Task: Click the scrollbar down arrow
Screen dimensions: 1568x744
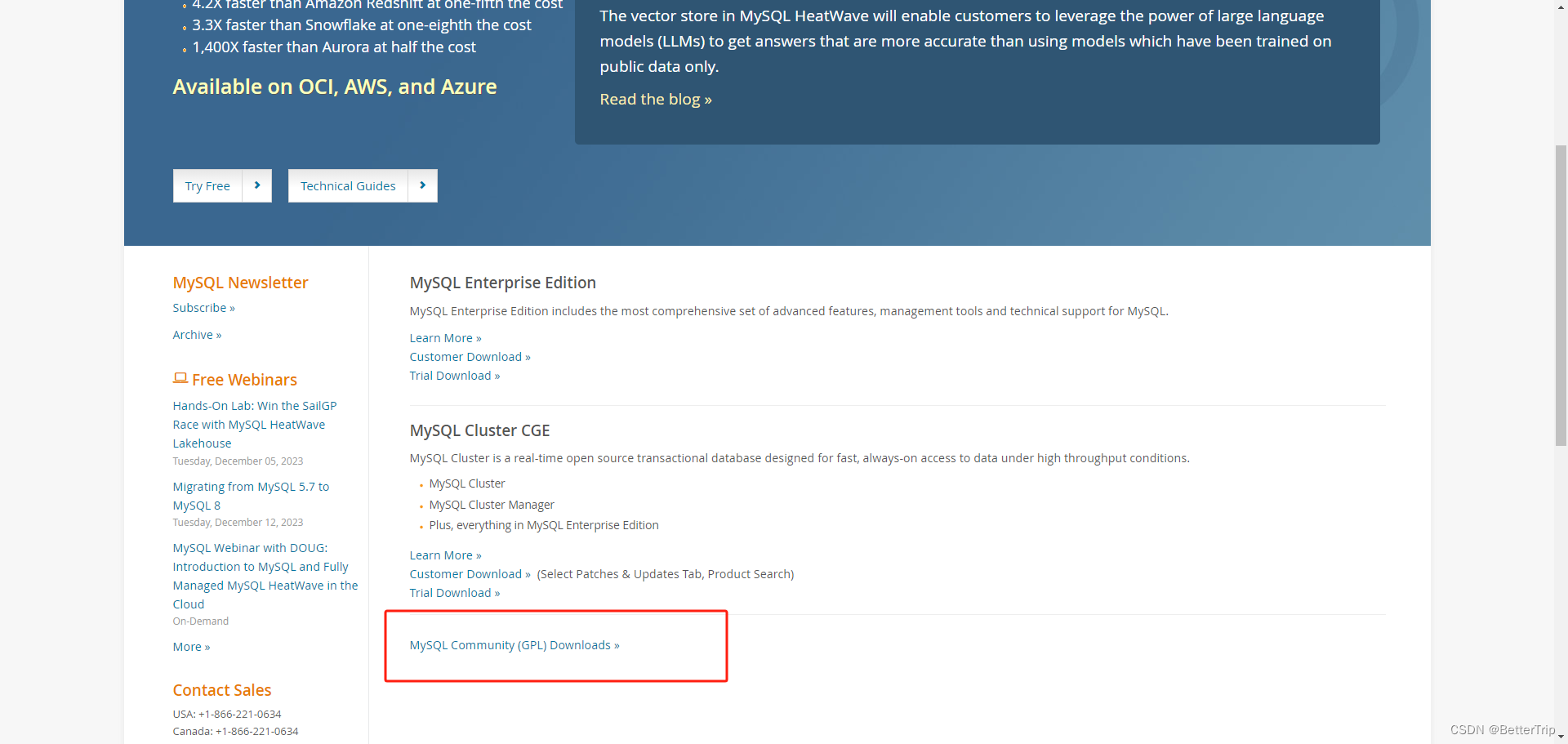Action: (1561, 737)
